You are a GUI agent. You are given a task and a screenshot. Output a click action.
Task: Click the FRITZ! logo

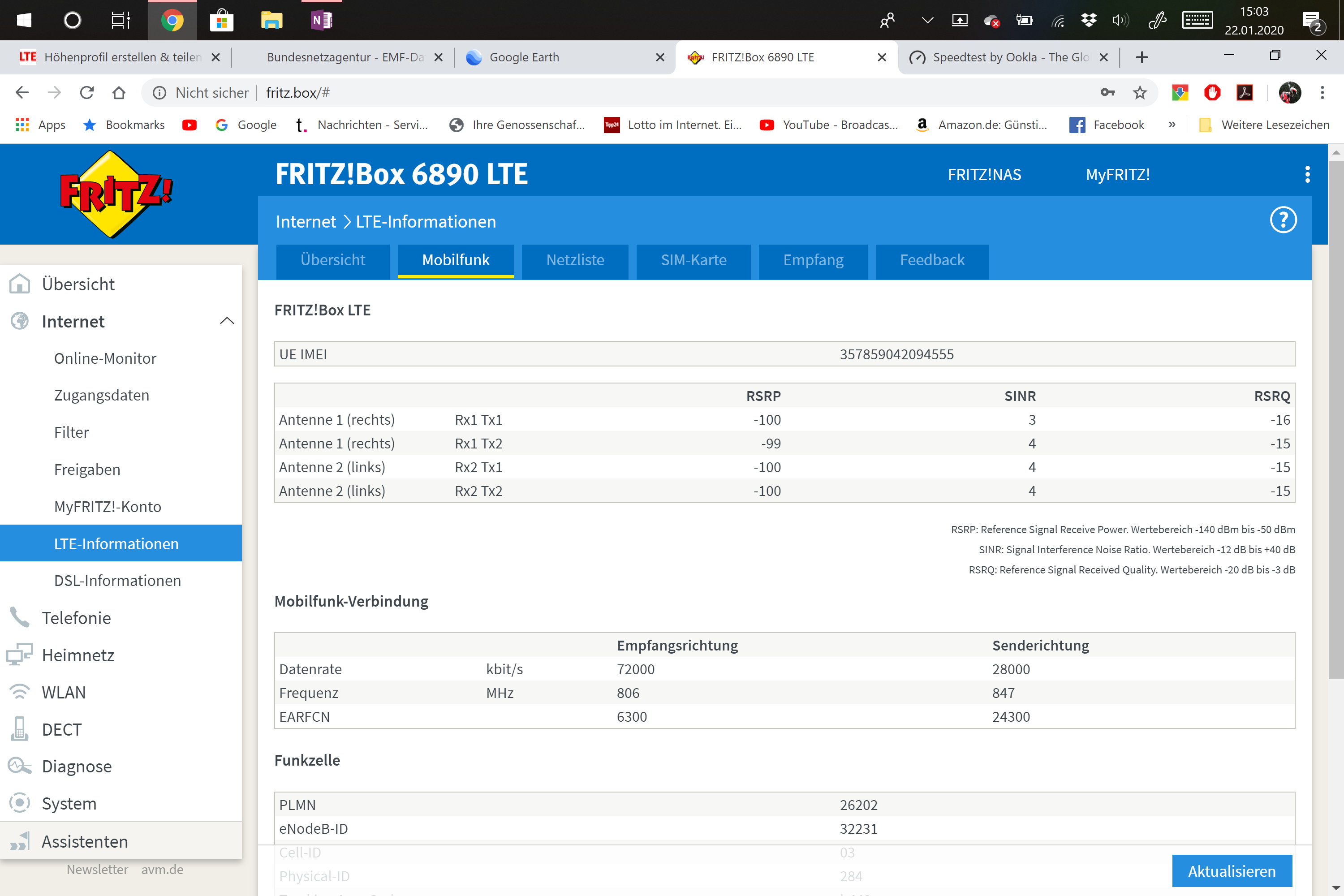point(116,194)
